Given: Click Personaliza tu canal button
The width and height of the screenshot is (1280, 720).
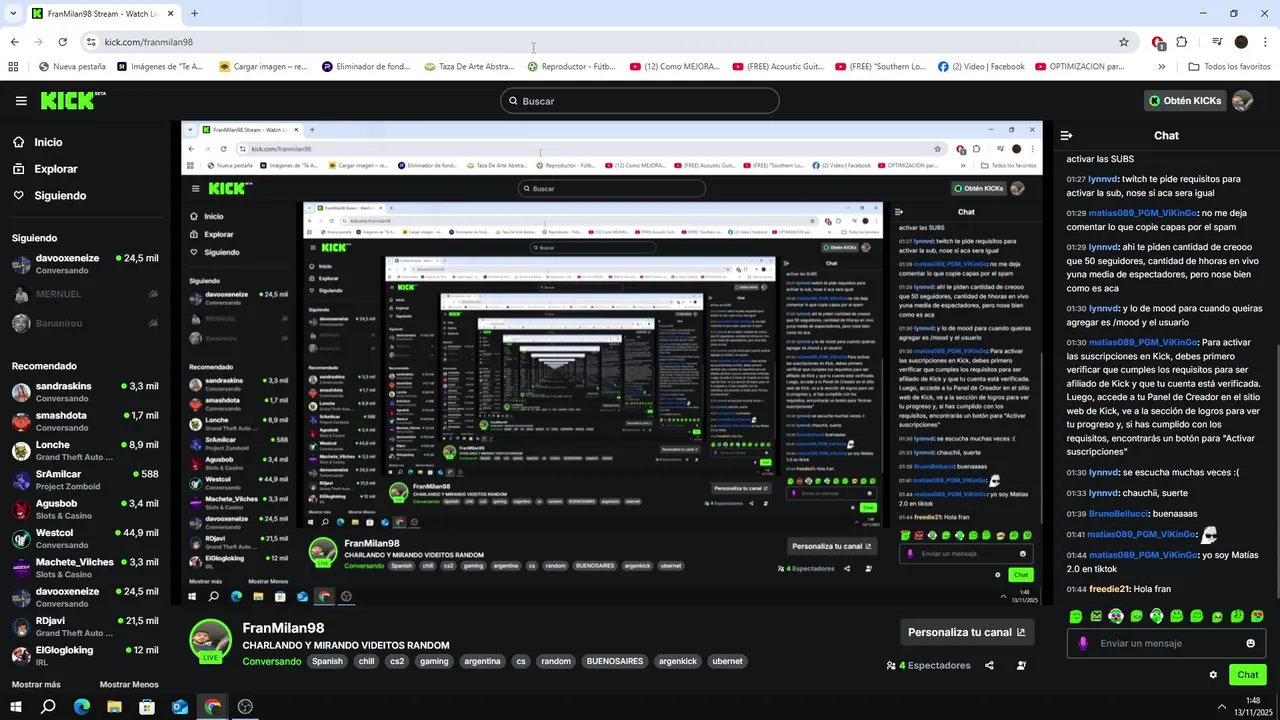Looking at the screenshot, I should (x=967, y=632).
